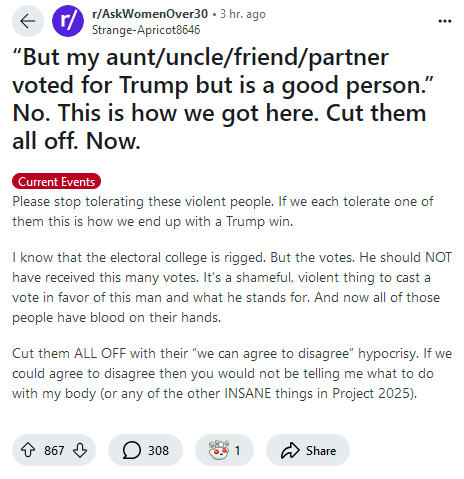Screen dimensions: 464x479
Task: Go back using the left arrow button
Action: click(28, 21)
